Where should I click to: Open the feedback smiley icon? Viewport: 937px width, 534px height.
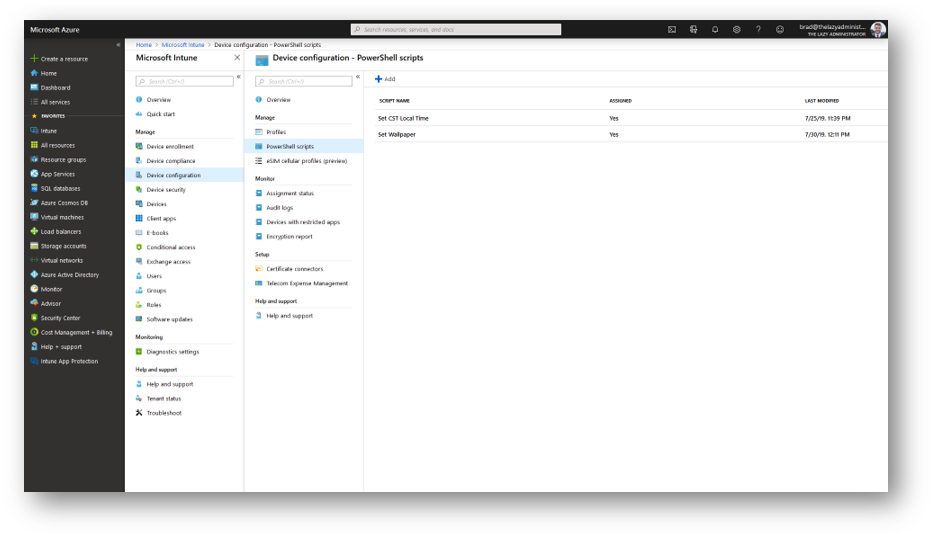coord(780,29)
